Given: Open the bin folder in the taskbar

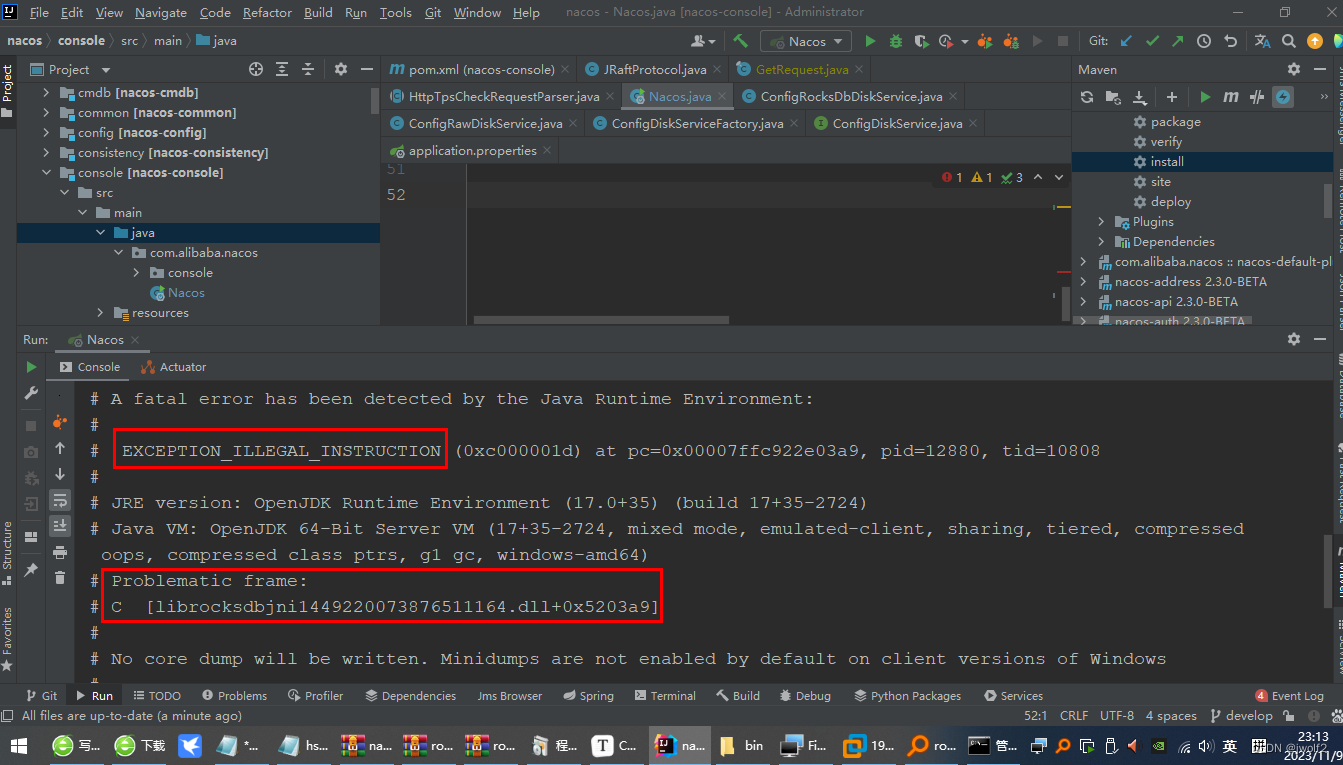Looking at the screenshot, I should (x=741, y=745).
